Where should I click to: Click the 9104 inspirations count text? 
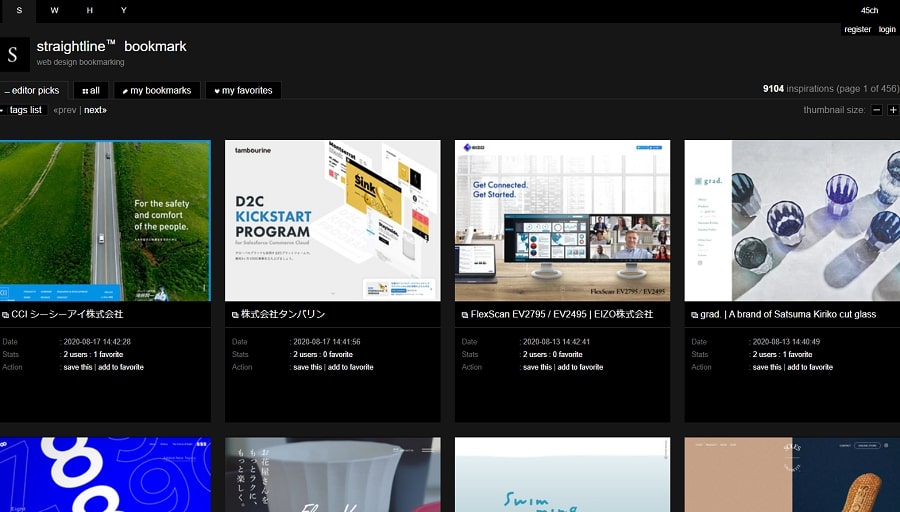798,89
